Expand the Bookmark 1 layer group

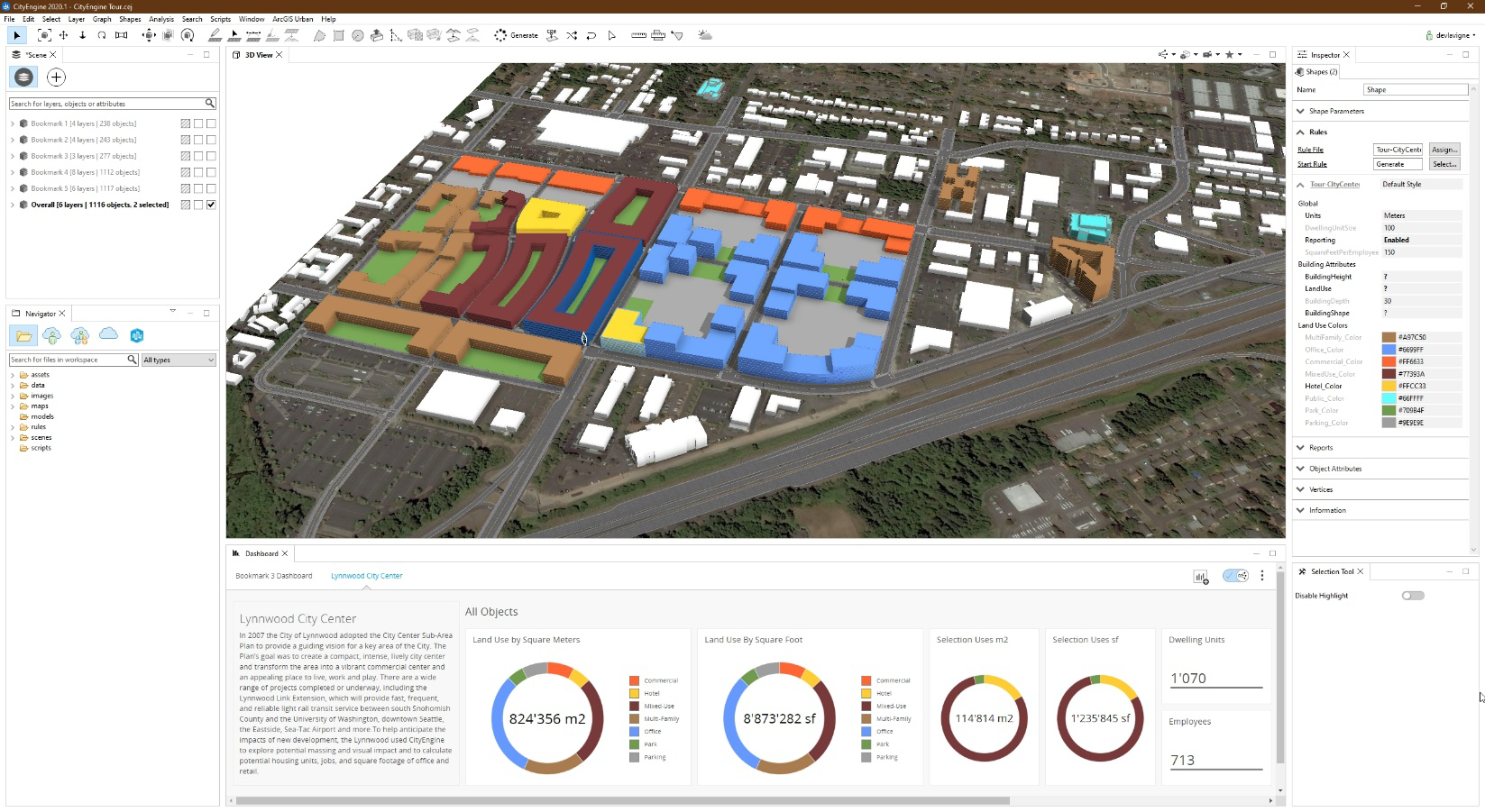click(13, 123)
